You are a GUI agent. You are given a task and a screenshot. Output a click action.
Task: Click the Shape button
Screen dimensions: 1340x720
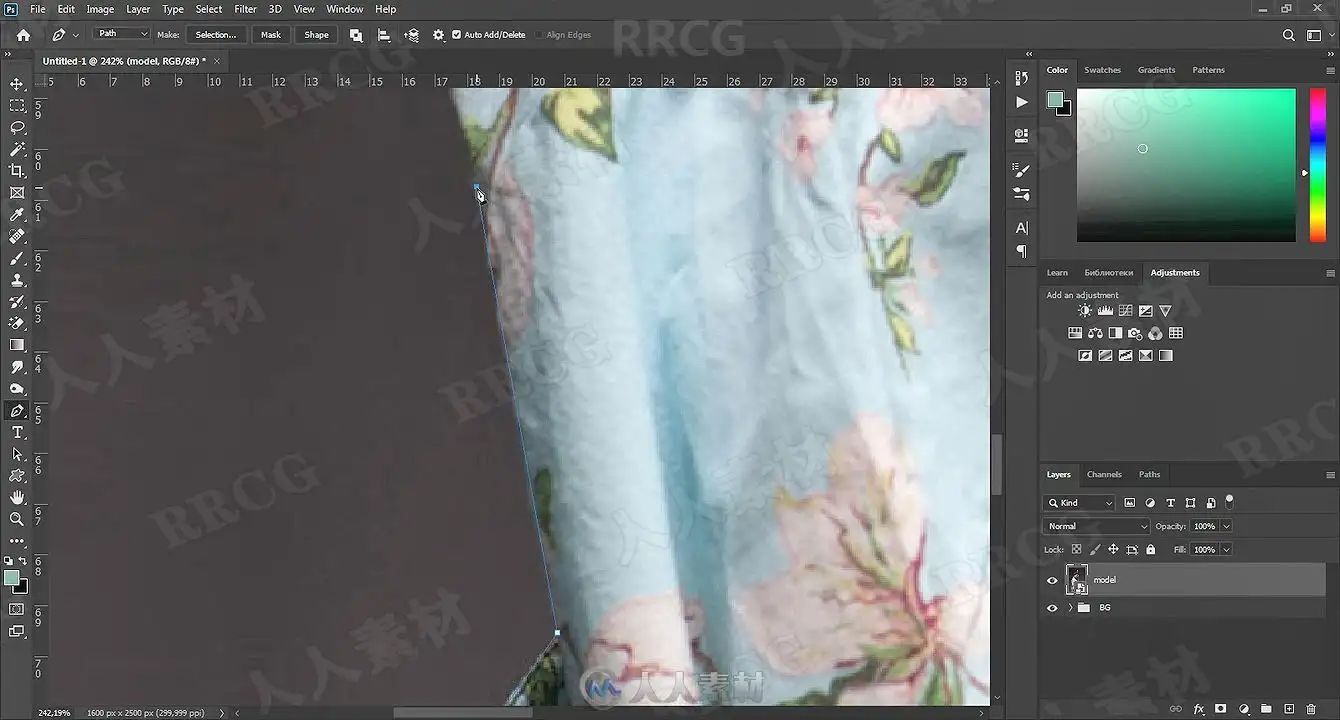pos(316,35)
